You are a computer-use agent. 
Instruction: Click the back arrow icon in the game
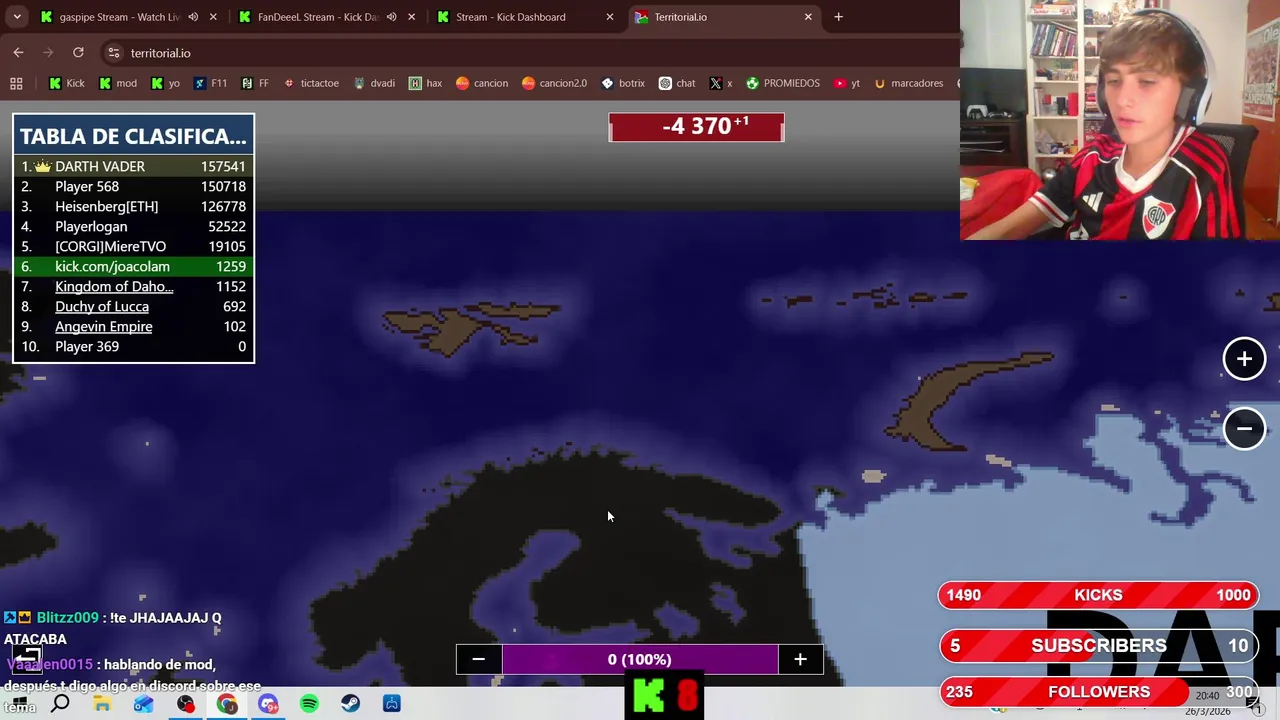coord(27,657)
